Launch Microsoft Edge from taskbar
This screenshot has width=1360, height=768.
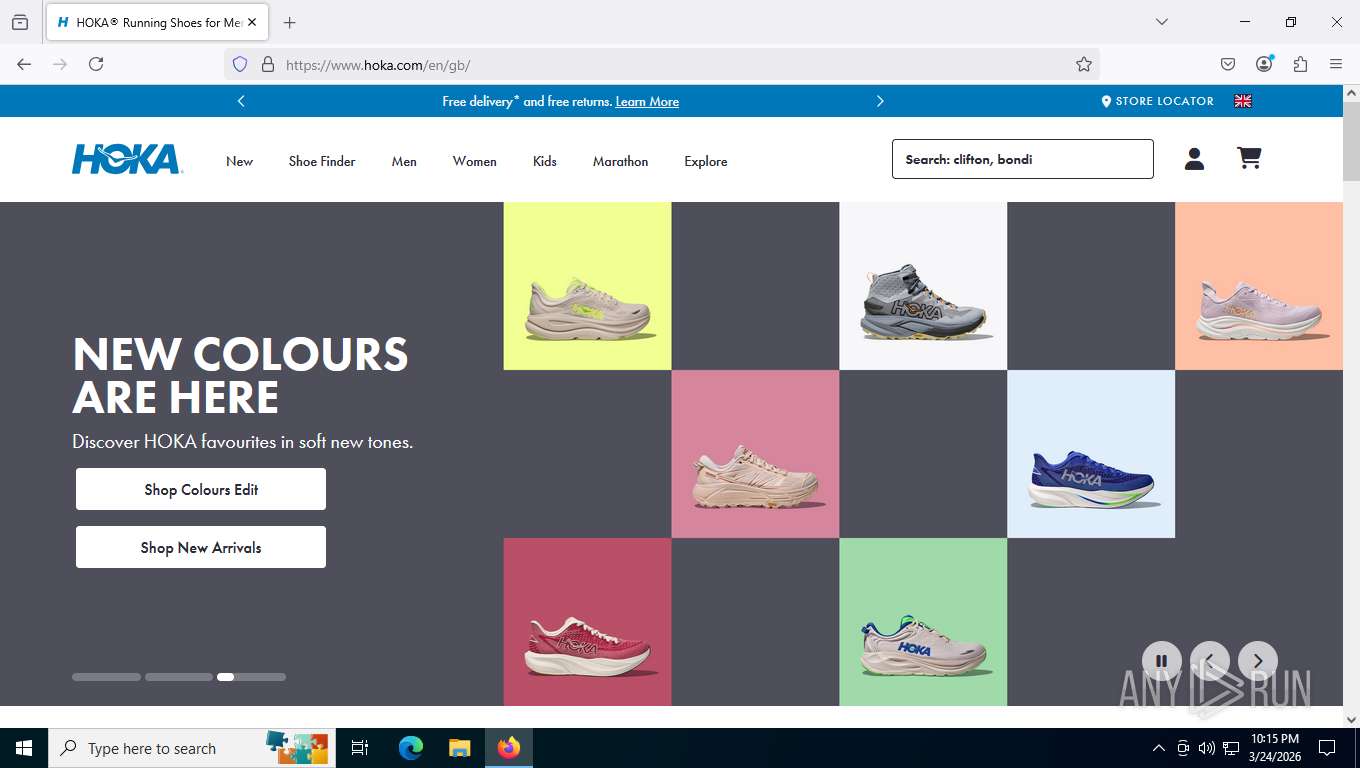411,748
